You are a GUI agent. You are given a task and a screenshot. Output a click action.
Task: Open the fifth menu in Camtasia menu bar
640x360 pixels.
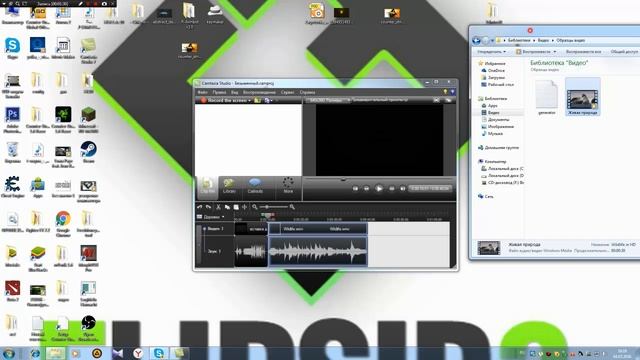(x=287, y=92)
